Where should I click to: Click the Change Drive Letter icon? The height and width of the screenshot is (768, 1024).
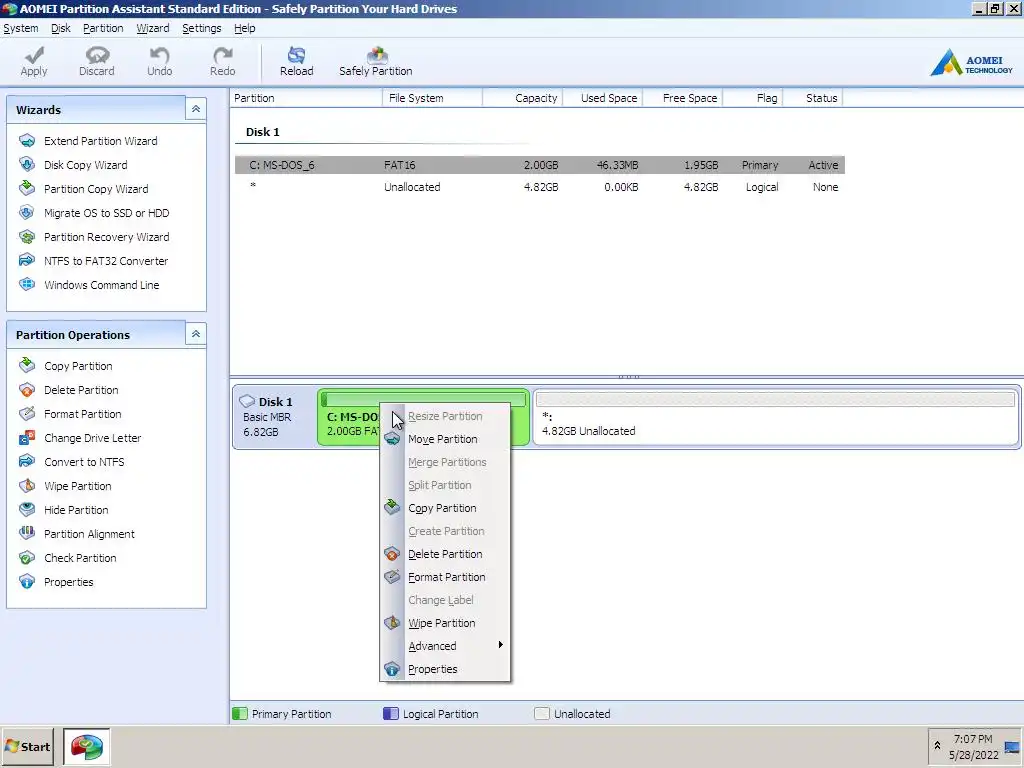click(27, 438)
